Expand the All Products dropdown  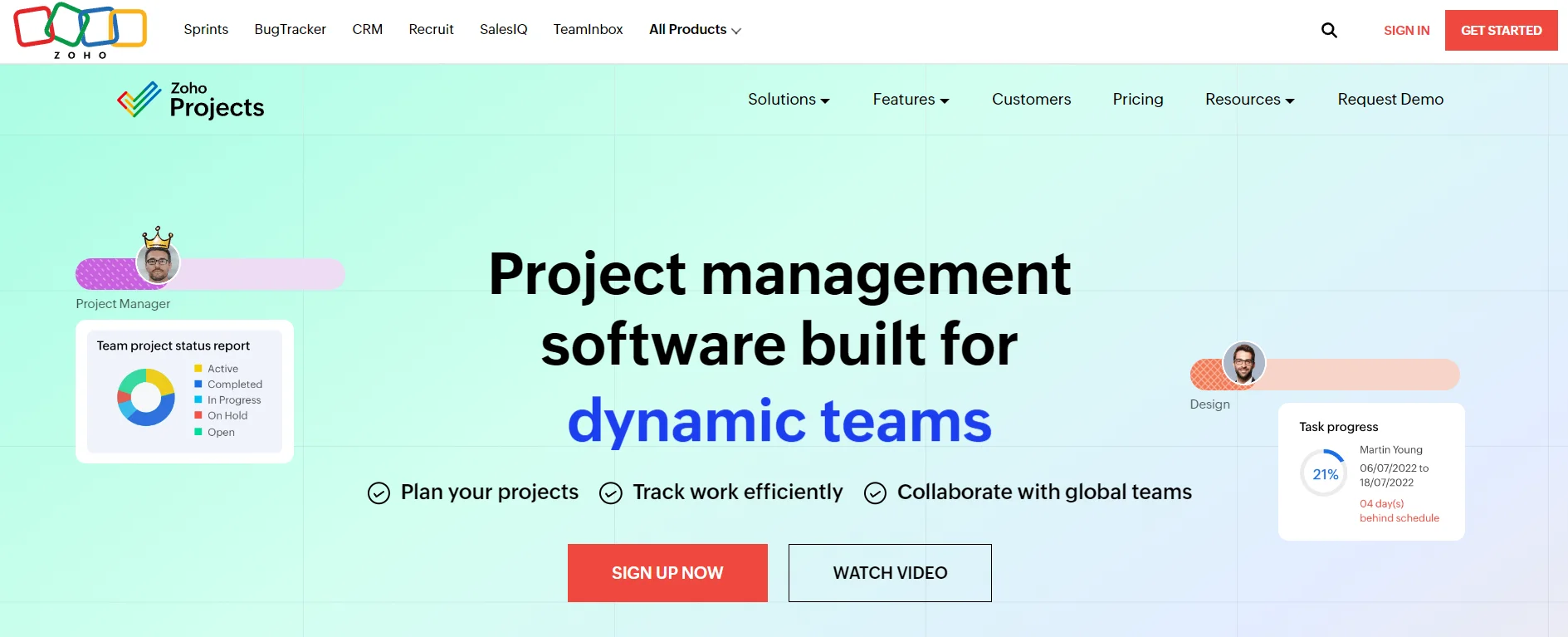pos(695,30)
